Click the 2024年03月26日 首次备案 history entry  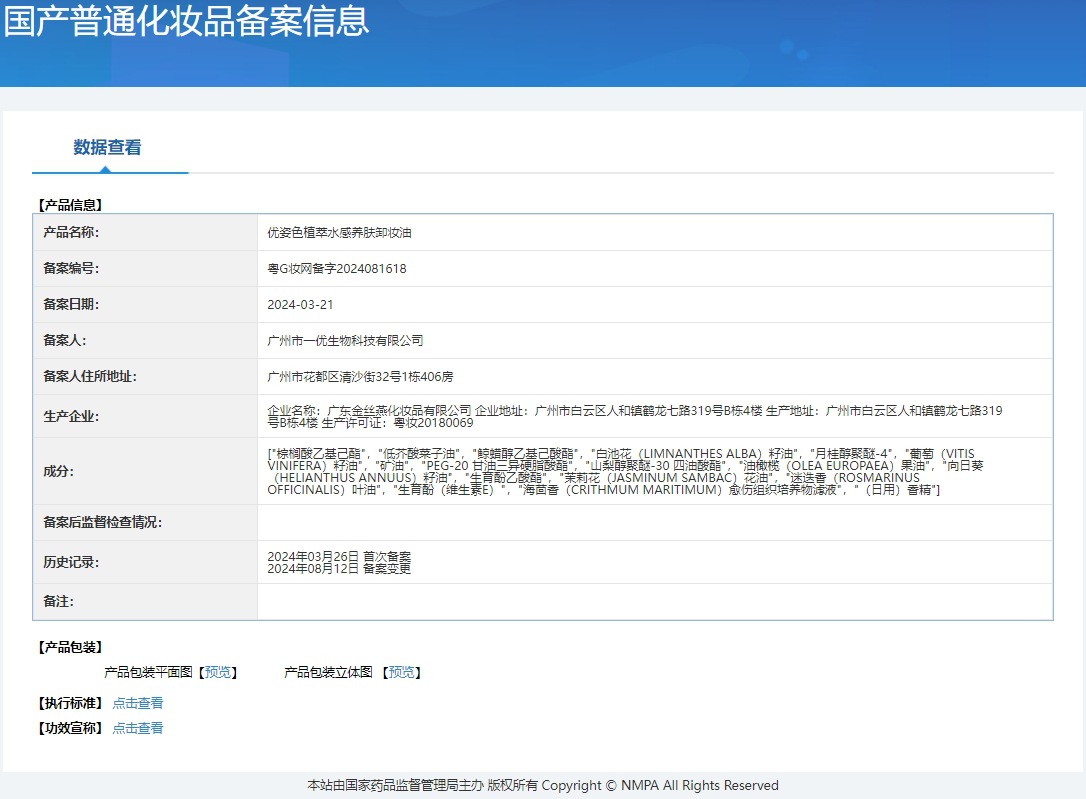tap(339, 557)
